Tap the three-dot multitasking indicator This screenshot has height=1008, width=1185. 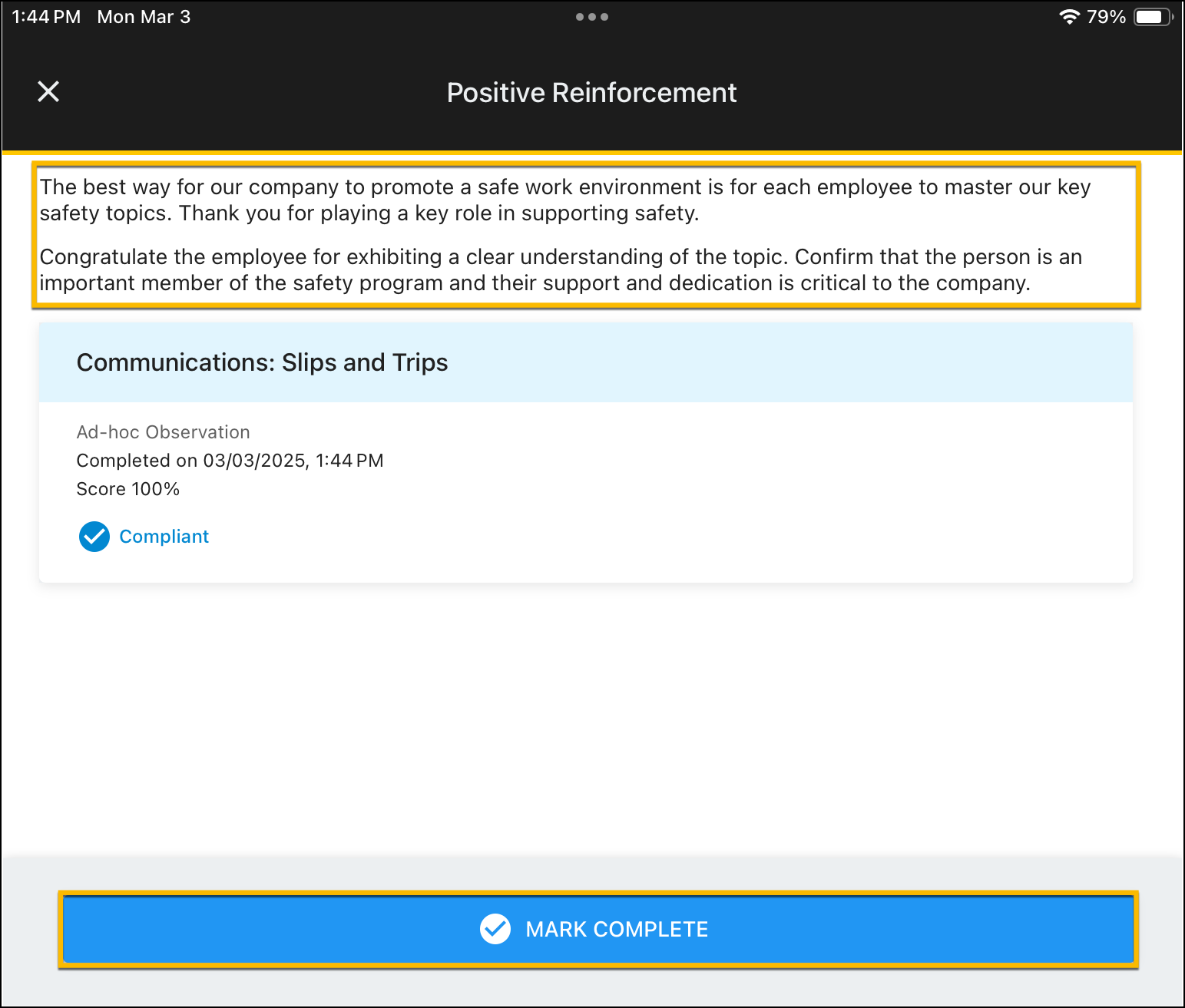click(x=591, y=17)
